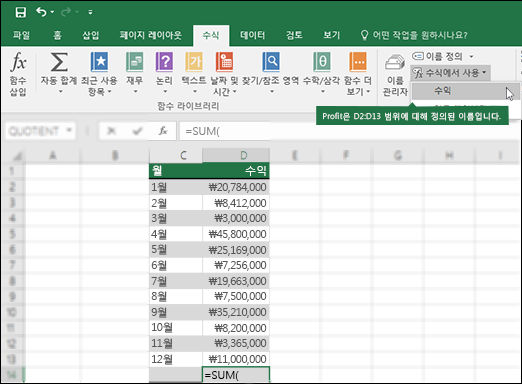Click the Redo arrow icon

(66, 12)
